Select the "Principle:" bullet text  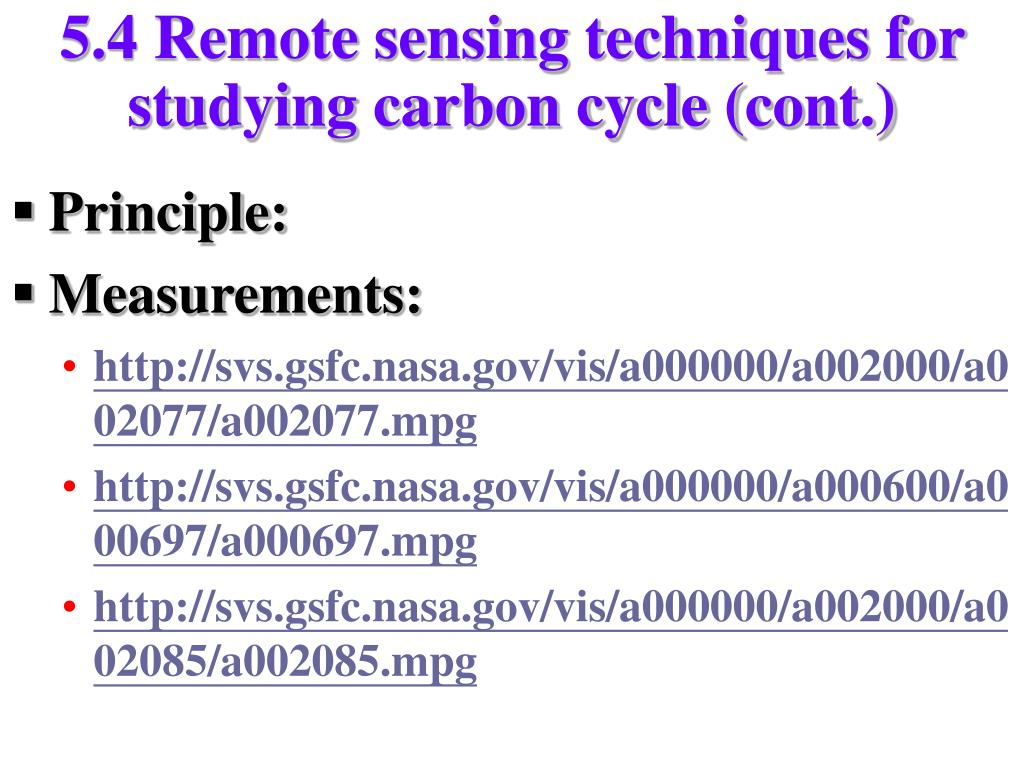[168, 213]
